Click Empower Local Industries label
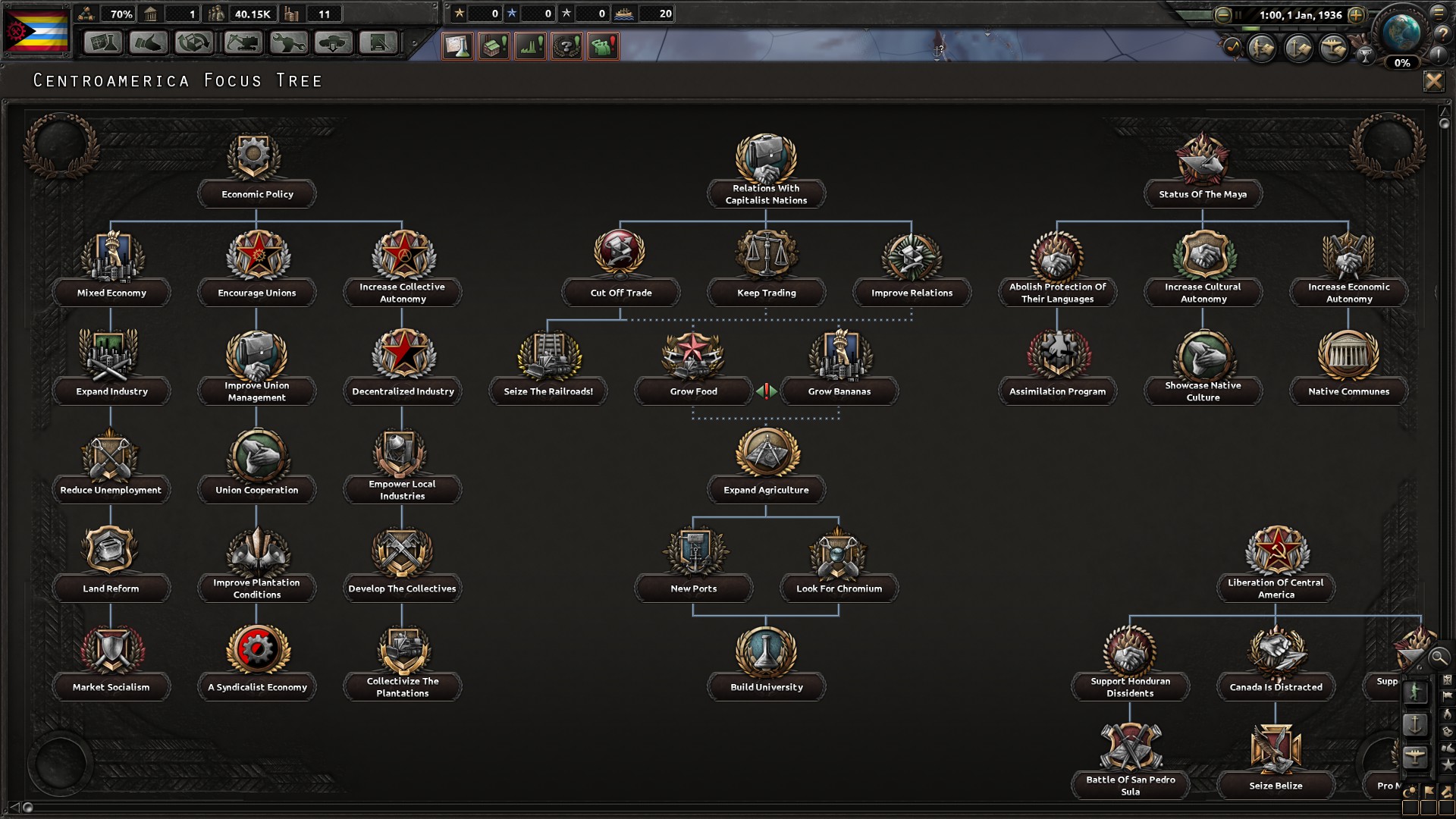Screen dimensions: 1456x819 403,490
